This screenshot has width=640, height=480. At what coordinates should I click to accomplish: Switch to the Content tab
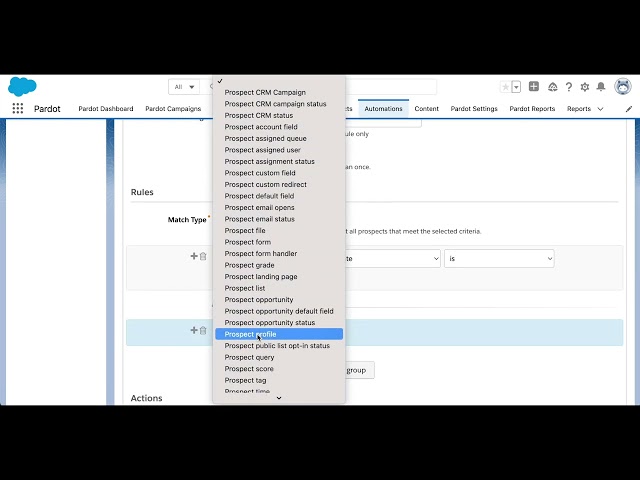[427, 109]
